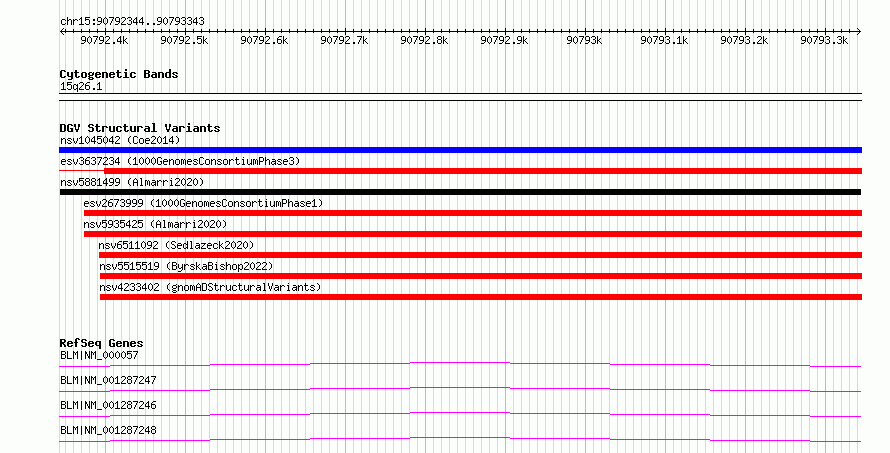Click the BLM|NM_000057 magenta intron line
This screenshot has height=453, width=890.
tap(460, 364)
